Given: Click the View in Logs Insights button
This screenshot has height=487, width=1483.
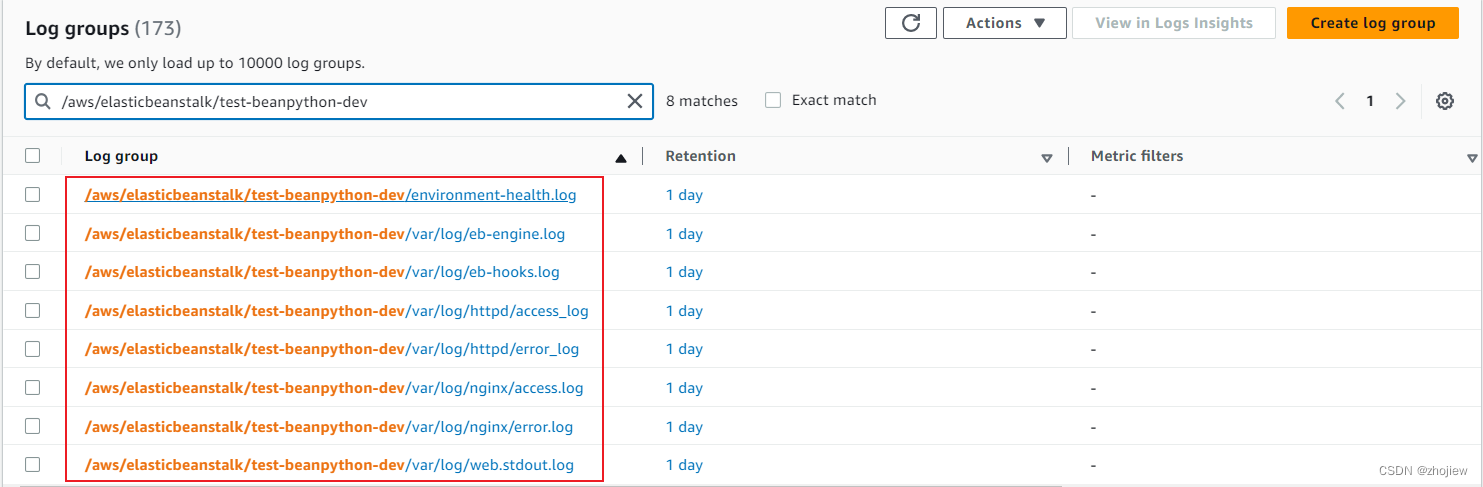Looking at the screenshot, I should [1174, 23].
